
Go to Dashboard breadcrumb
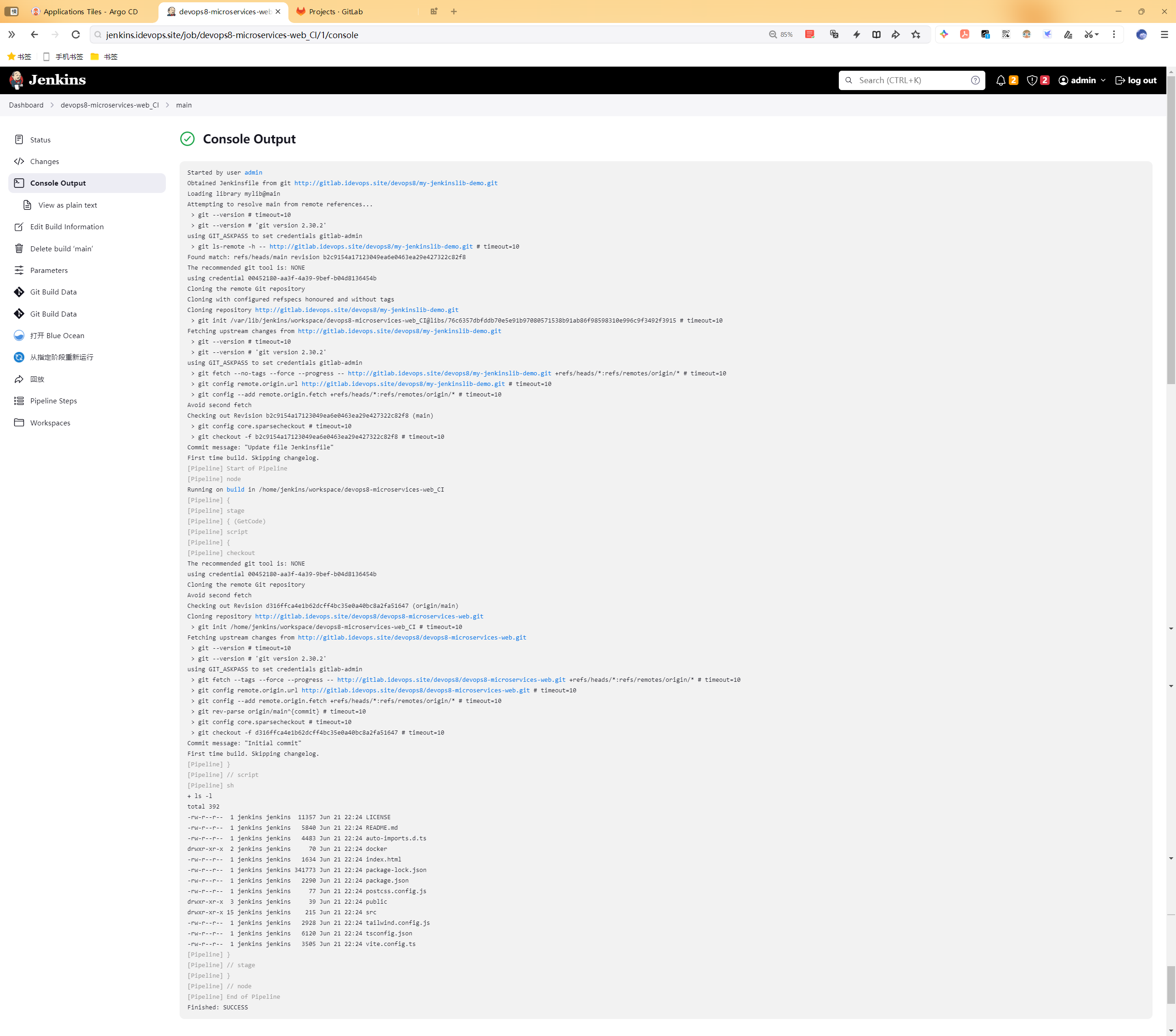pyautogui.click(x=26, y=105)
